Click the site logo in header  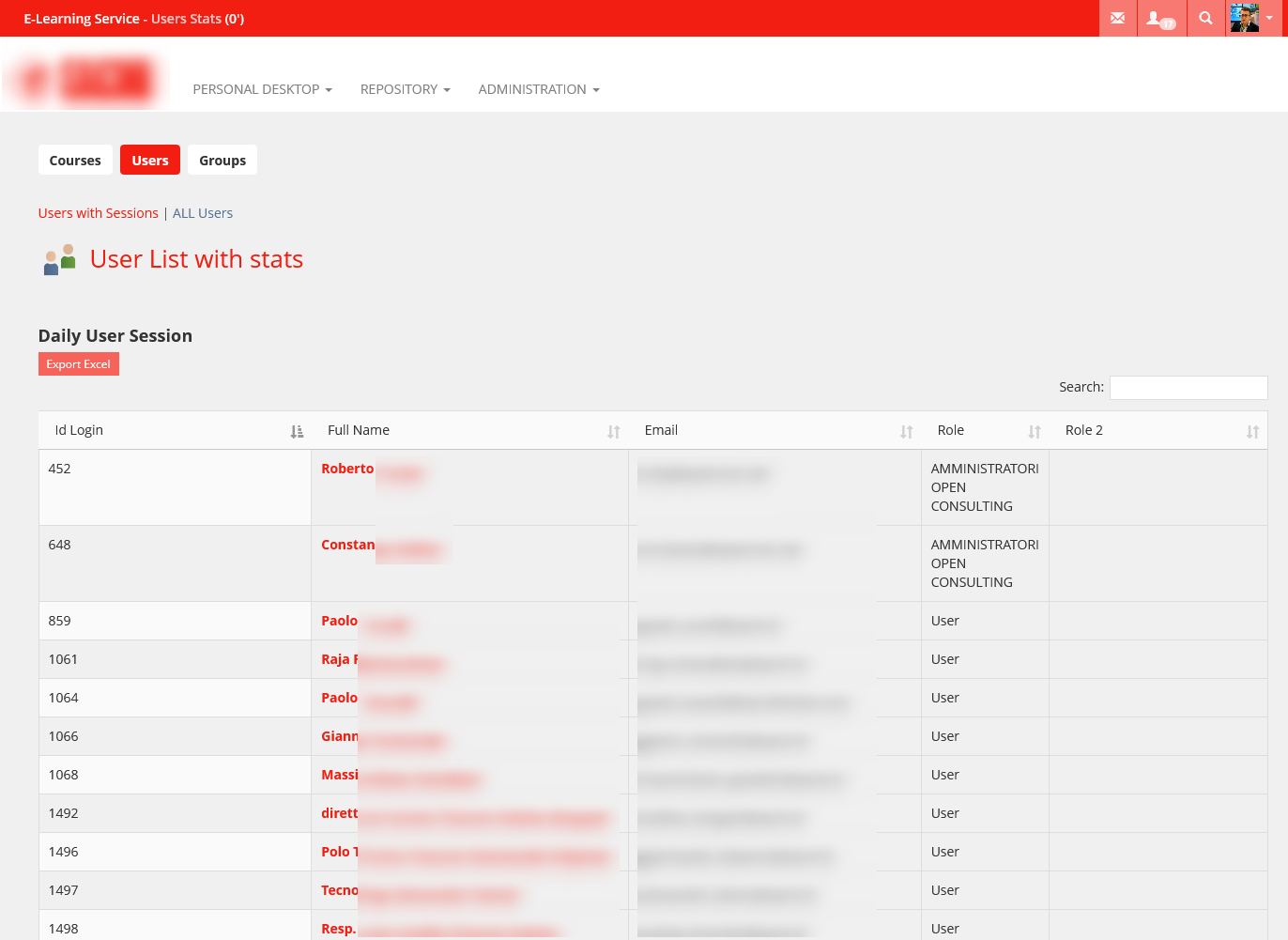(86, 80)
